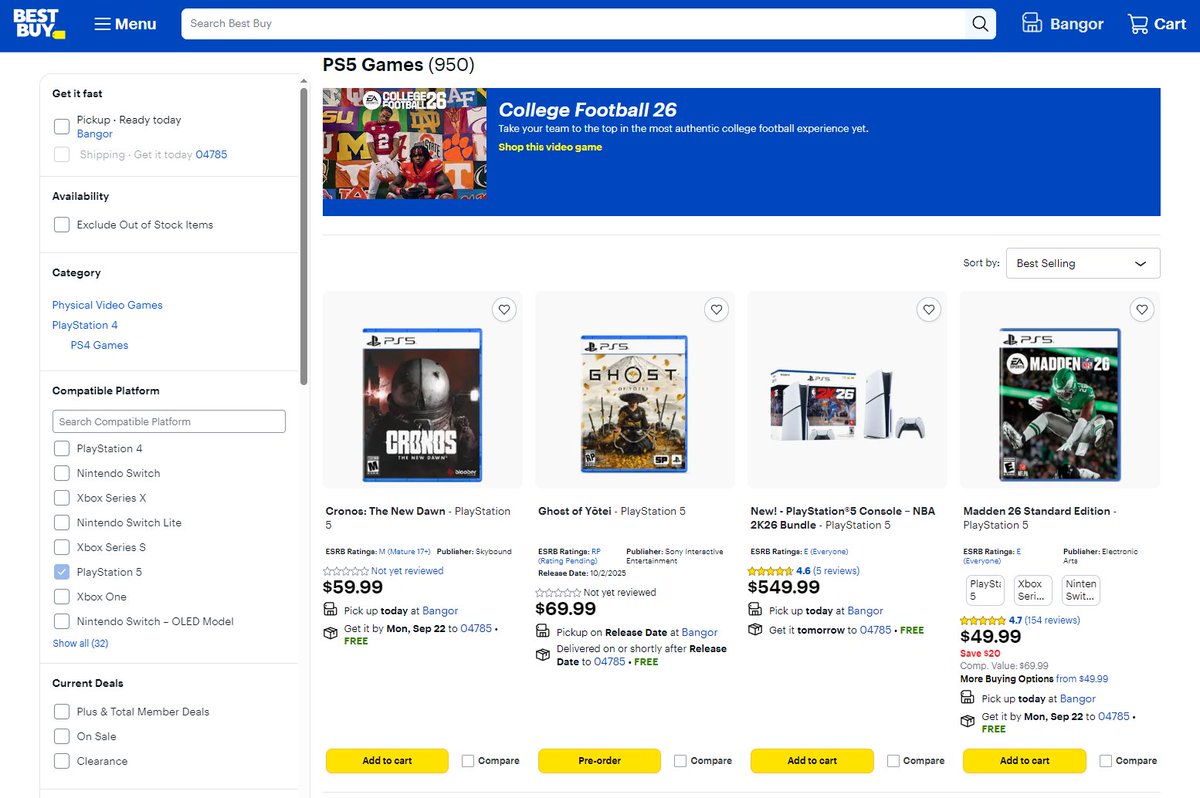Check Nintendo Switch Lite platform filter

click(62, 523)
